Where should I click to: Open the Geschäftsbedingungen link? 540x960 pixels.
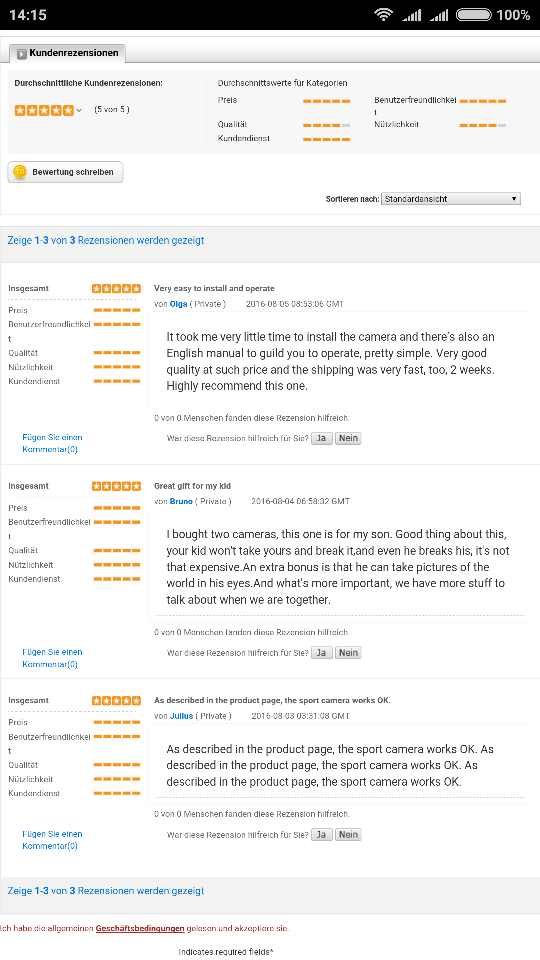tap(140, 928)
